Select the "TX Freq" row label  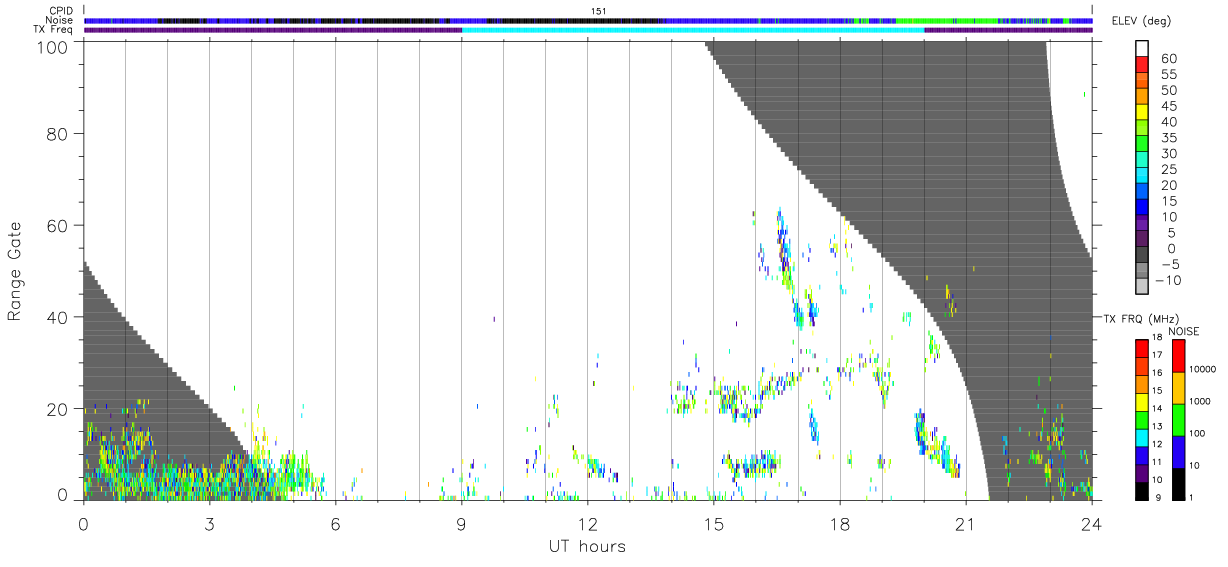53,30
